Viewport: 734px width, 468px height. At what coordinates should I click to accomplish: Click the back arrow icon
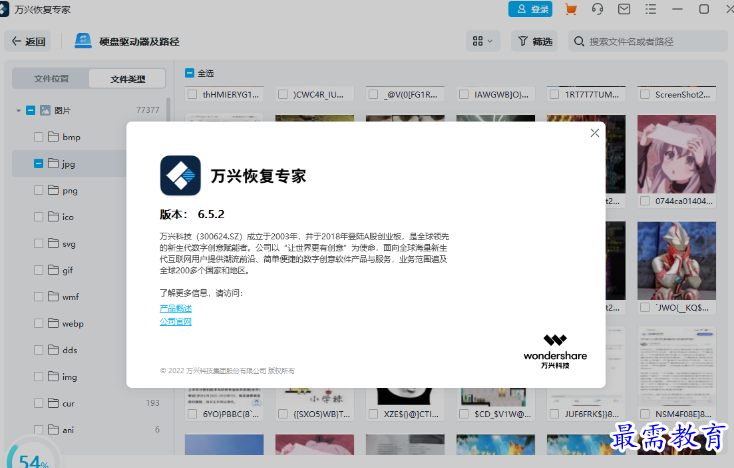click(x=16, y=41)
